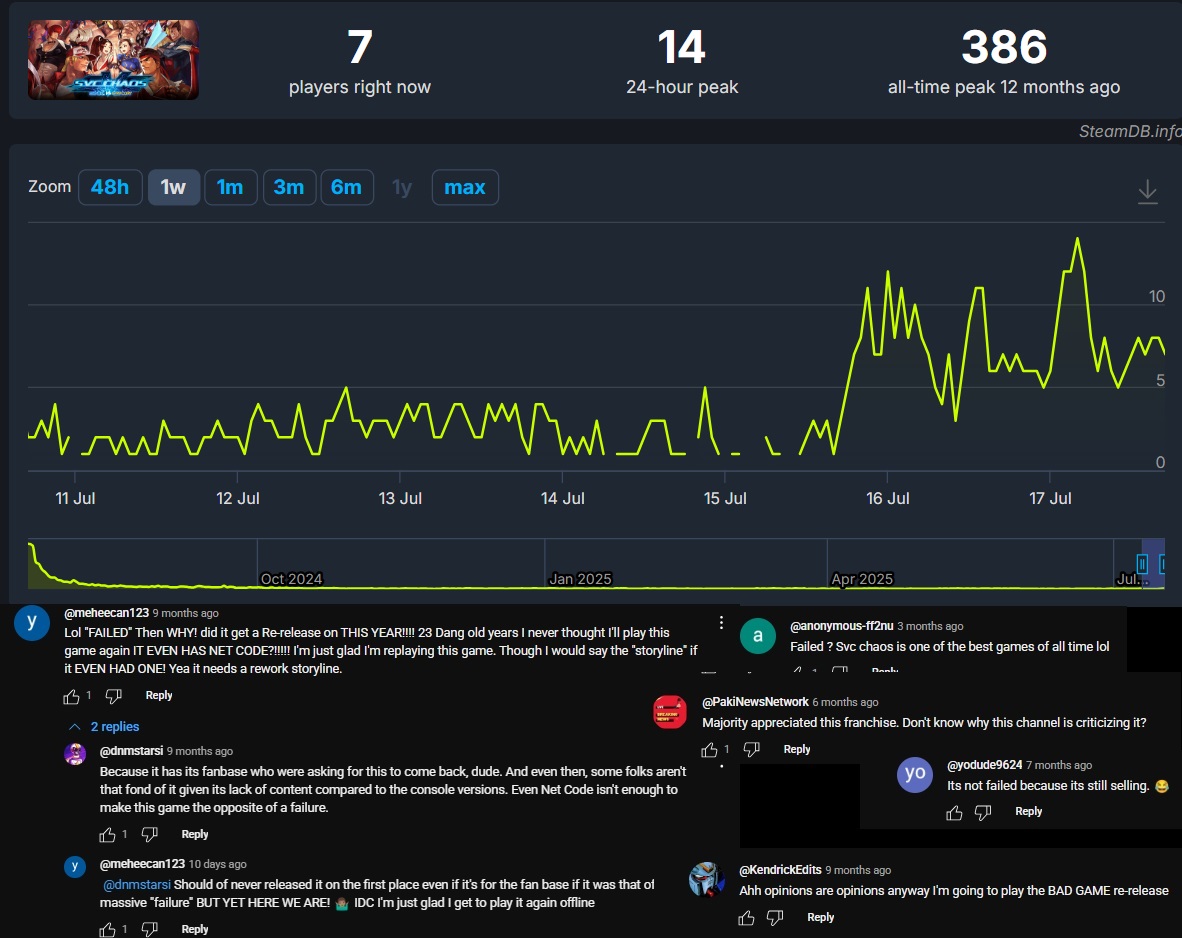Open @meheecan123's blue 'y' avatar
The image size is (1182, 938).
(32, 623)
